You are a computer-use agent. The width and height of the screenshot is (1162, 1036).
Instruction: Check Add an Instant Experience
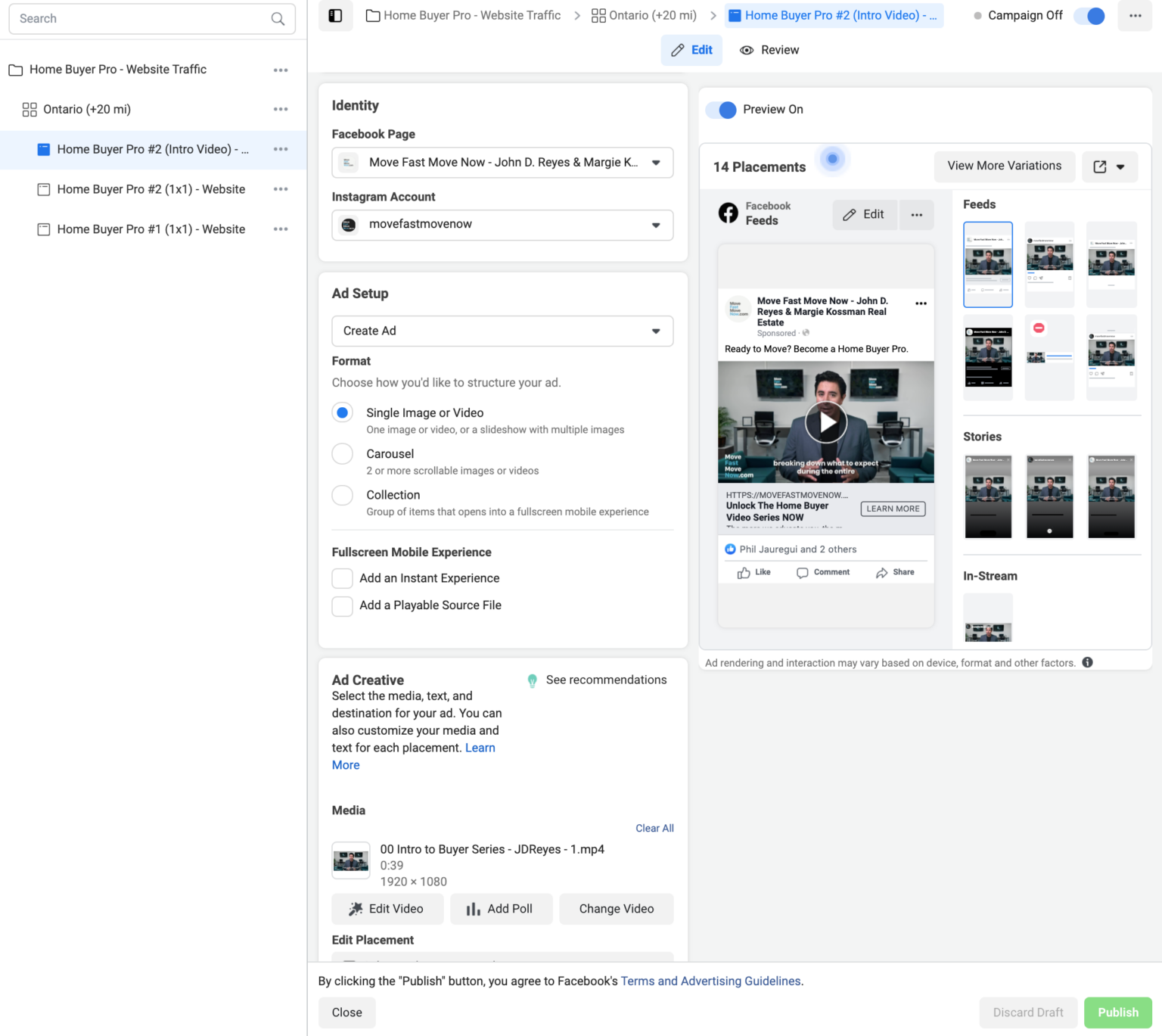tap(343, 578)
